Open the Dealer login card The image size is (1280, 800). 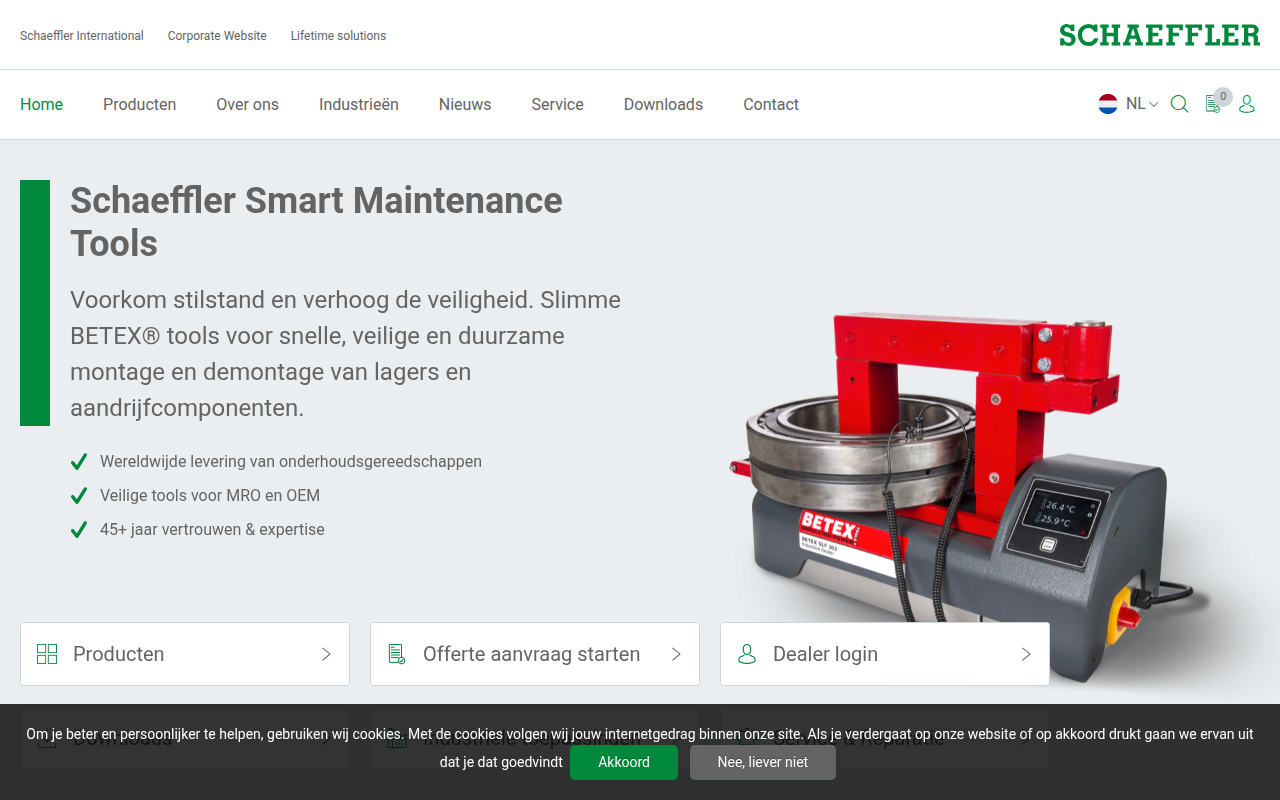click(885, 654)
